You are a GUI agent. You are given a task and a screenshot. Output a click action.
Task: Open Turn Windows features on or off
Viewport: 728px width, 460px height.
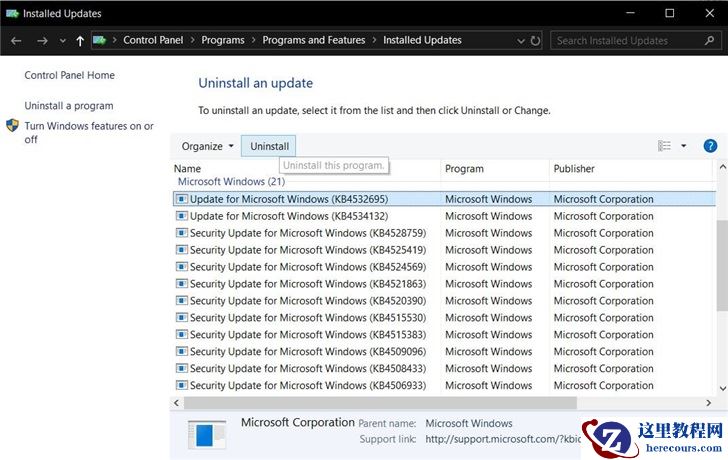[89, 132]
